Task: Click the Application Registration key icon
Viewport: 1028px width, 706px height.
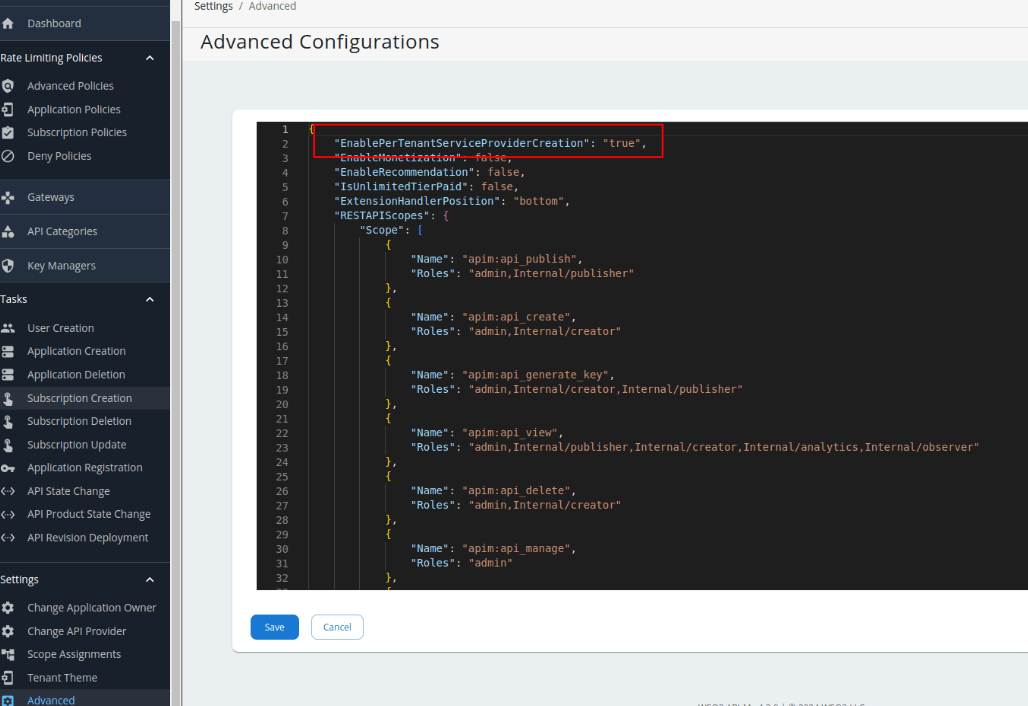Action: 10,467
